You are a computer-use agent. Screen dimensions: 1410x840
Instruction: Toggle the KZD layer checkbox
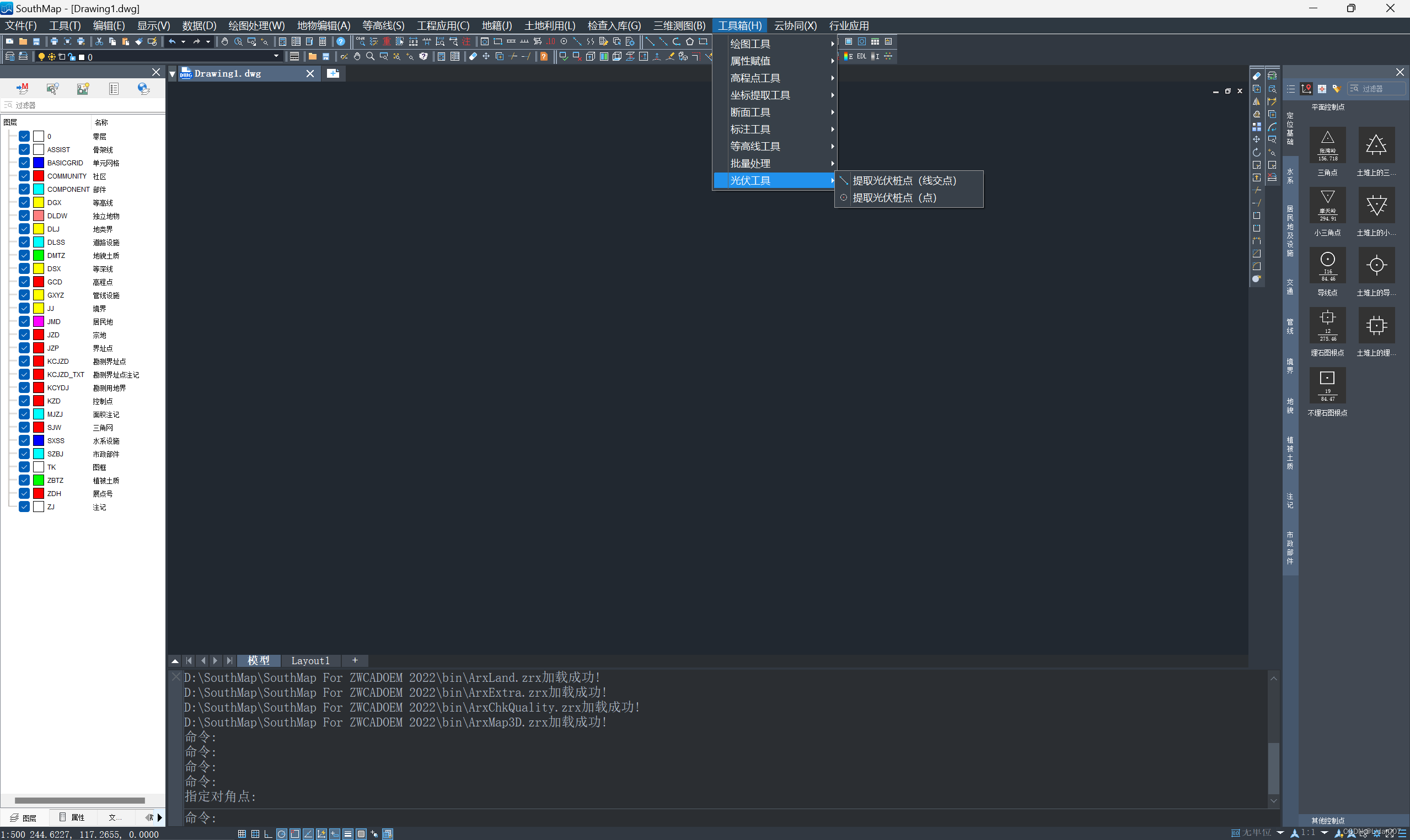coord(24,401)
